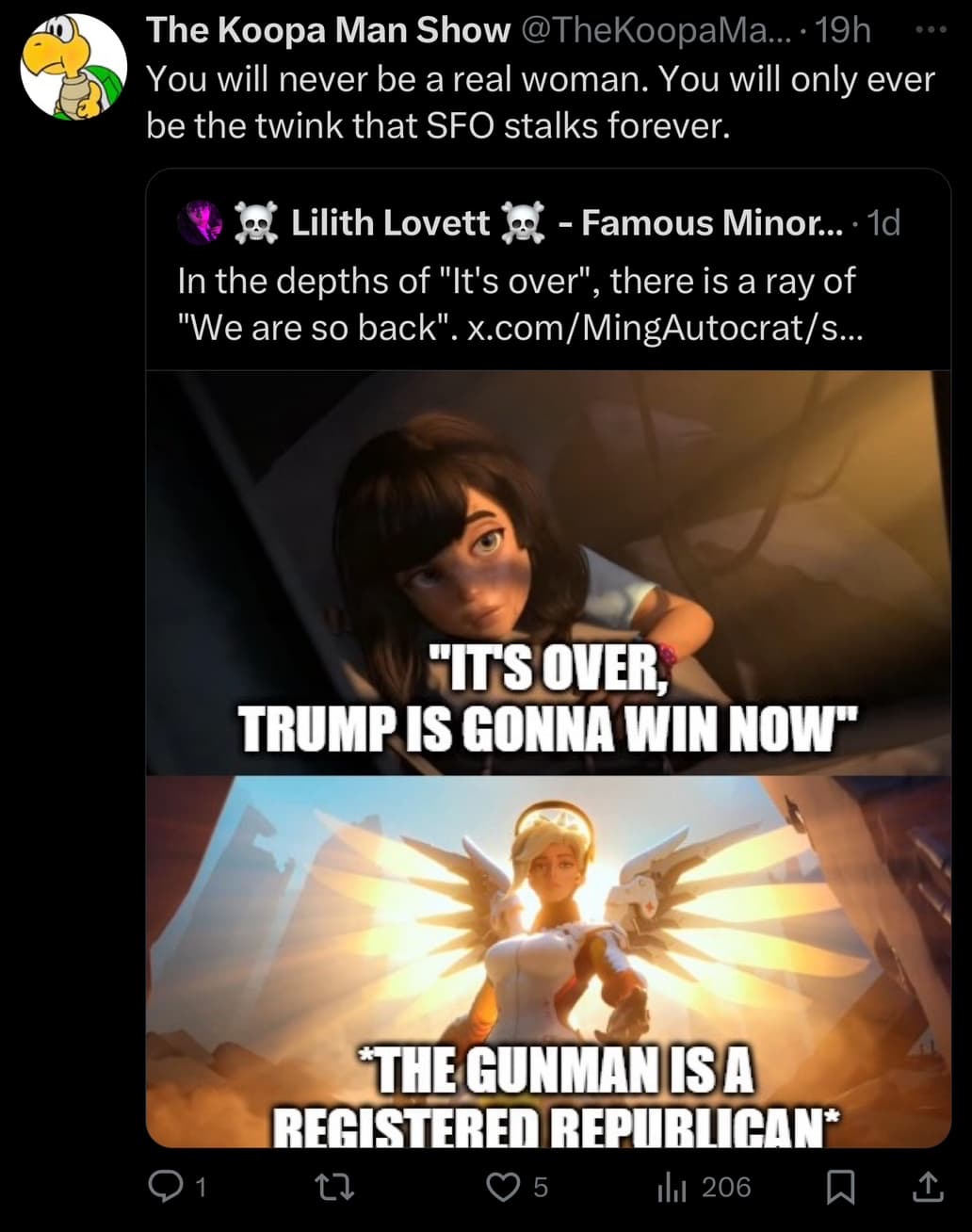Select the main post text 'You will never'
The image size is (972, 1232).
(x=541, y=102)
